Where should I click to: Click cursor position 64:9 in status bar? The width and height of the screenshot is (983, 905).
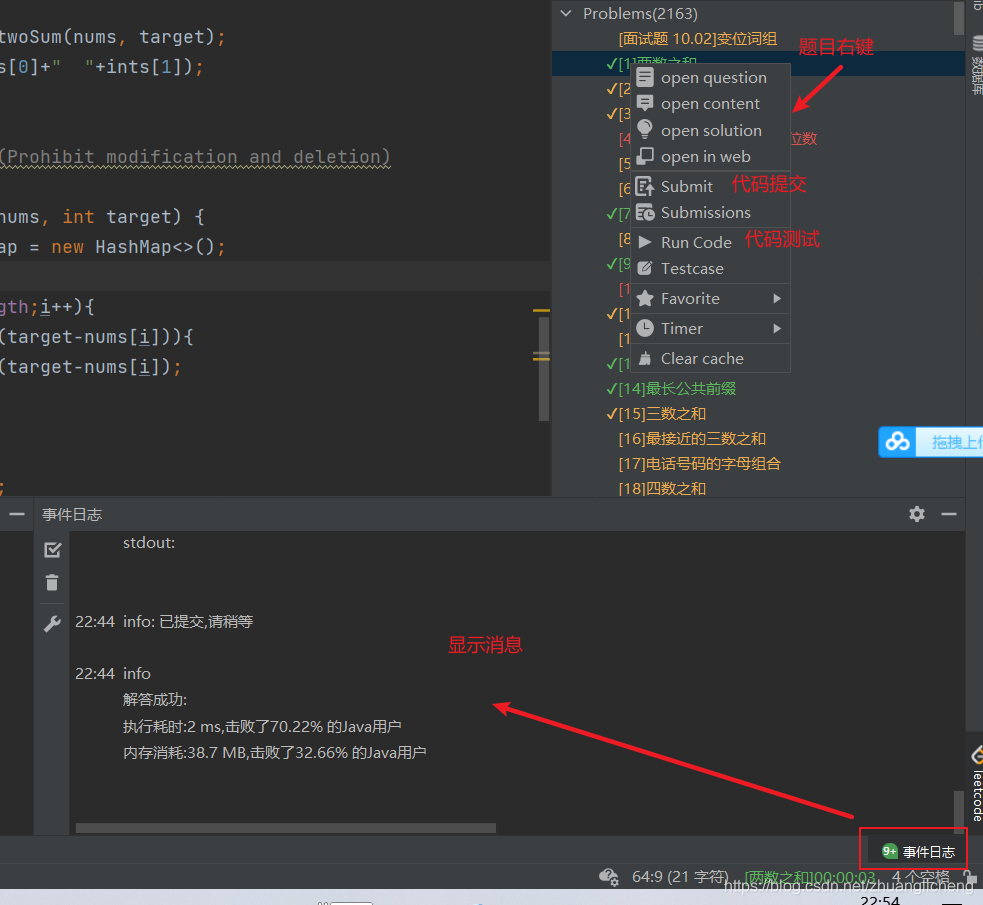pos(680,876)
